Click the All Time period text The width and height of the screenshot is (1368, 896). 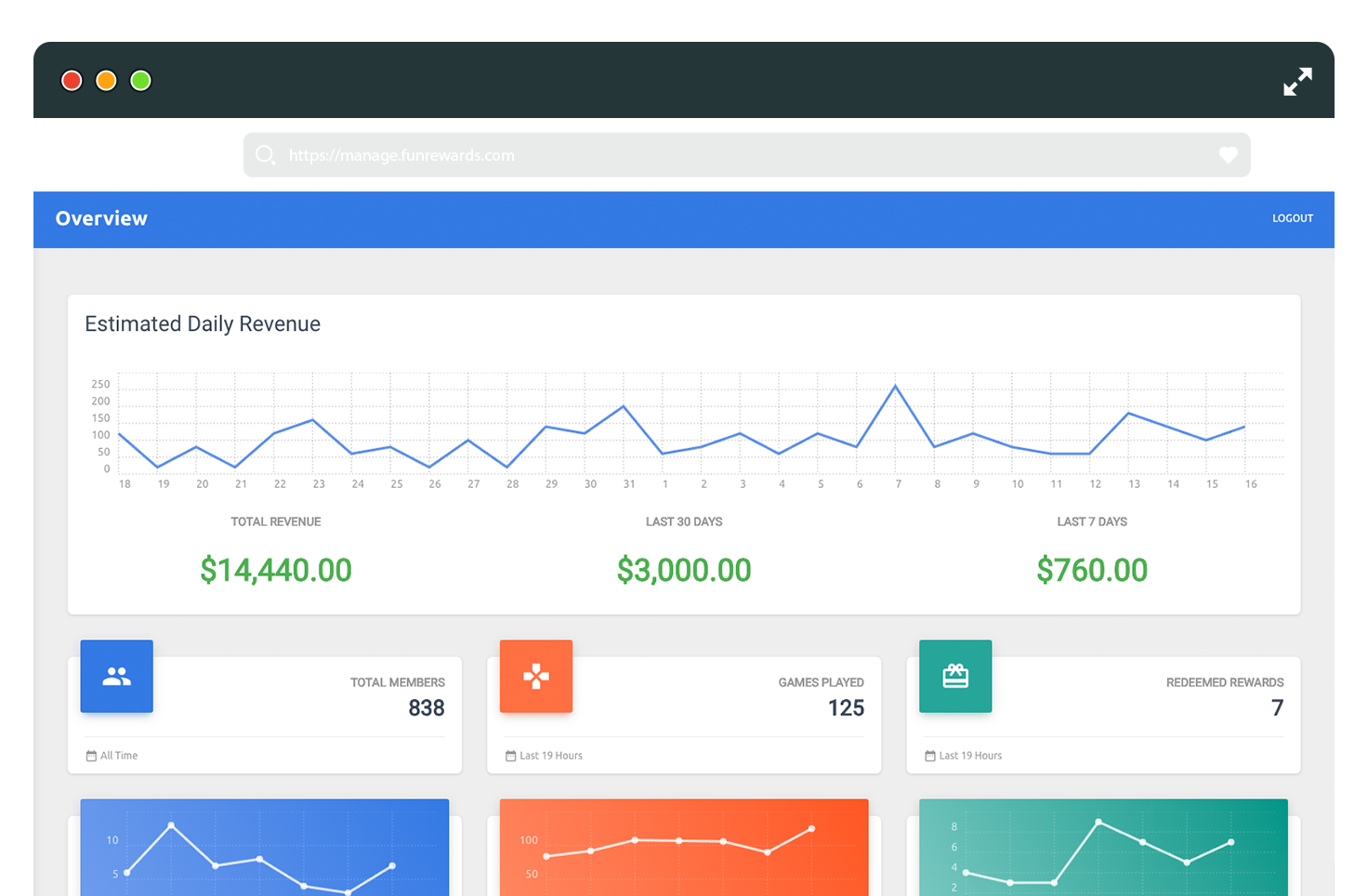coord(119,756)
